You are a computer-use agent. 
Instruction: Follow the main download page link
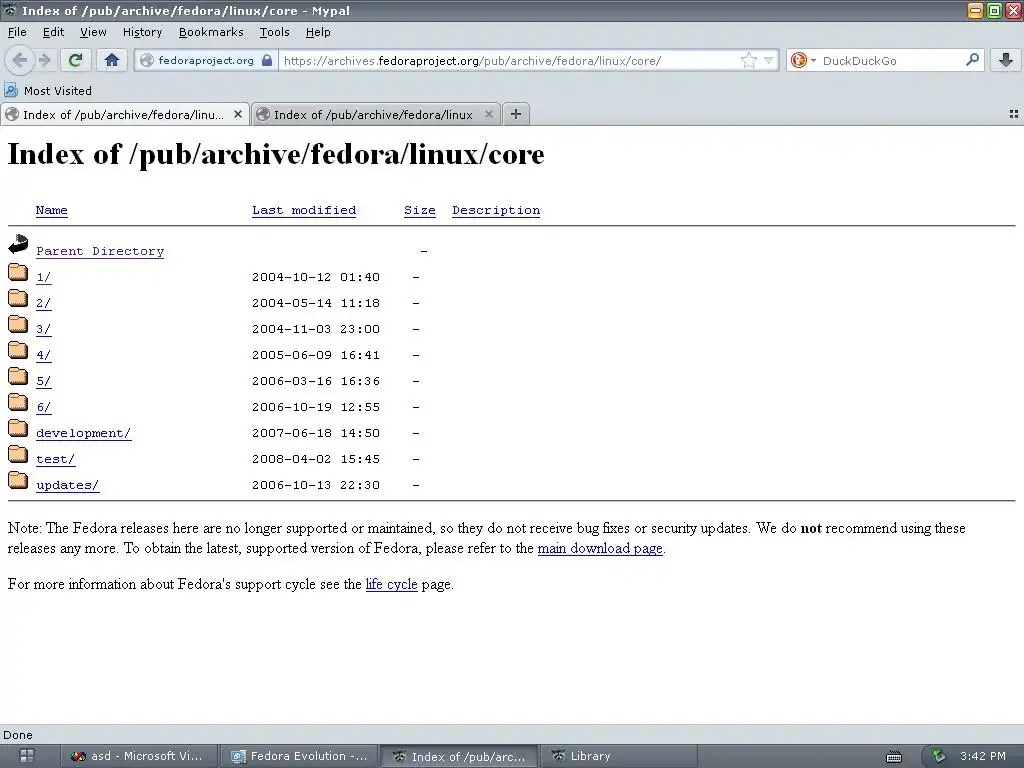click(x=600, y=549)
